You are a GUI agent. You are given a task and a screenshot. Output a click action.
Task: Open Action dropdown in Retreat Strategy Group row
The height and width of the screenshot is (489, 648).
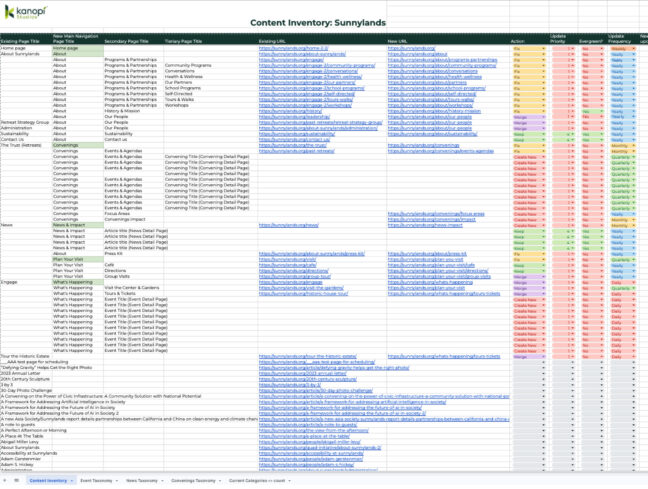[x=543, y=123]
